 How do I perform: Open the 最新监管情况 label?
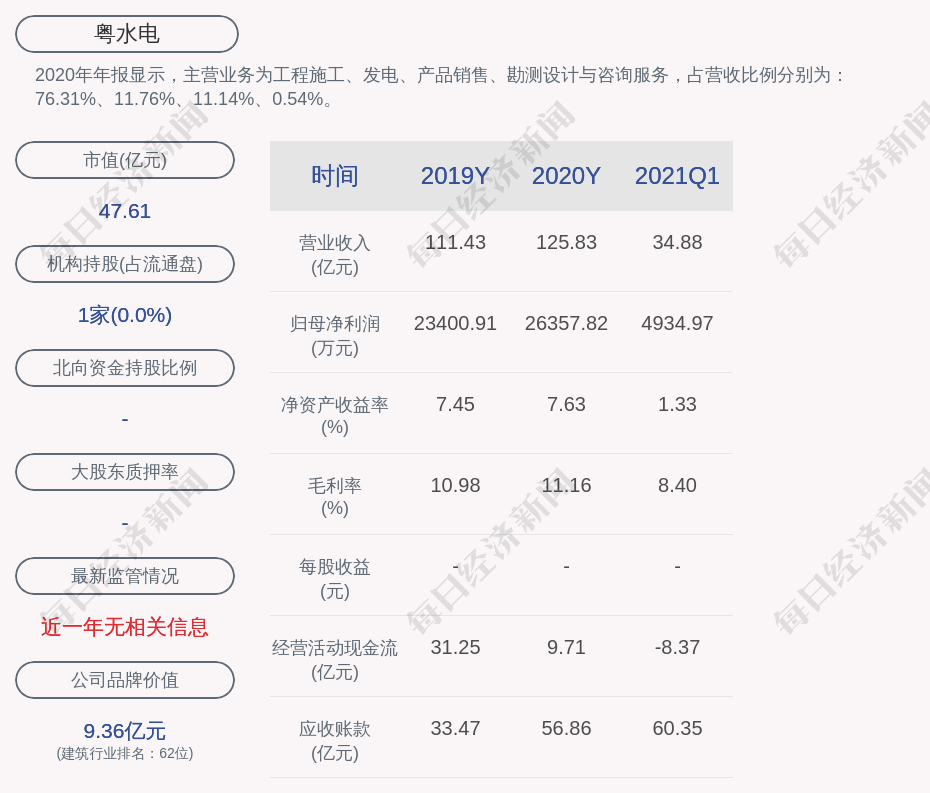coord(125,576)
